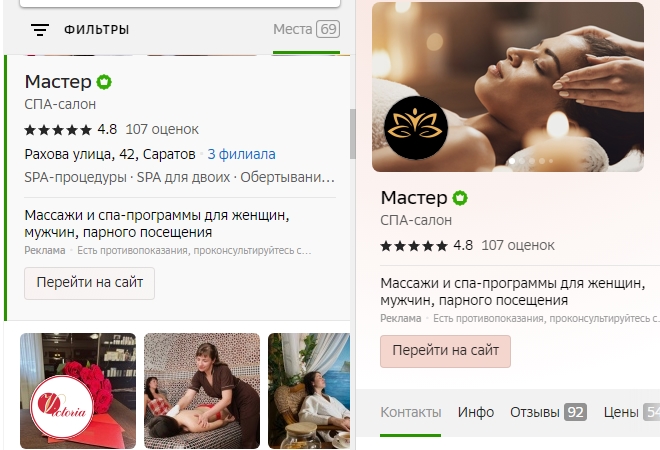Open the Инфо tab
The height and width of the screenshot is (450, 660).
click(476, 412)
